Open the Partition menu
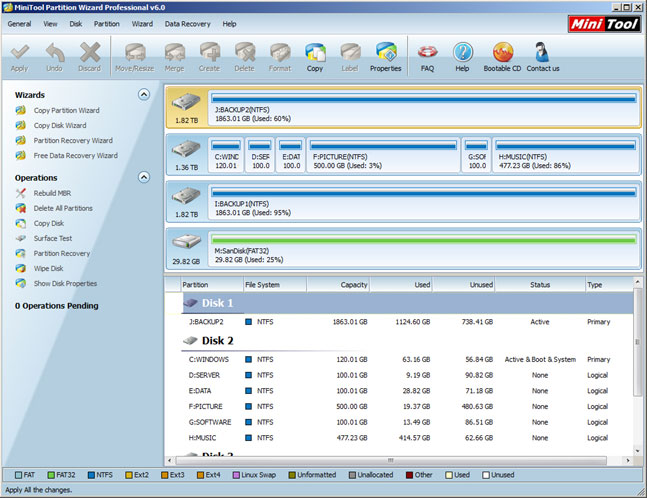This screenshot has width=647, height=498. coord(106,24)
